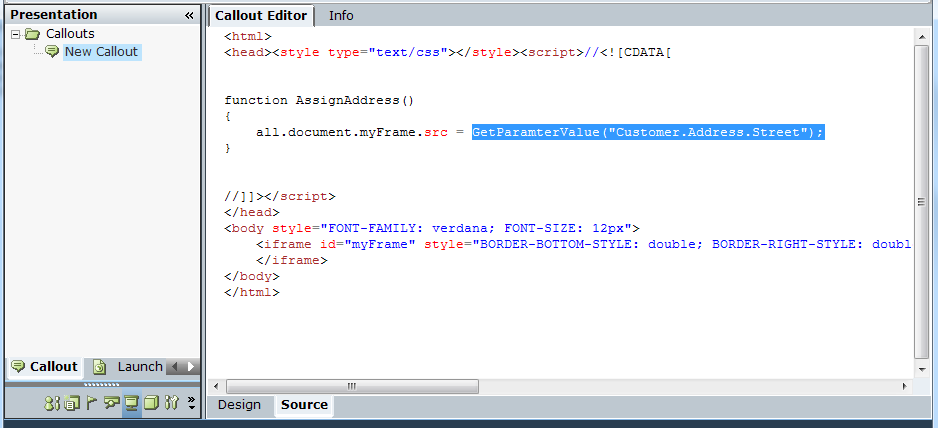Collapse the Presentation panel with double chevron
The width and height of the screenshot is (938, 428).
point(189,15)
